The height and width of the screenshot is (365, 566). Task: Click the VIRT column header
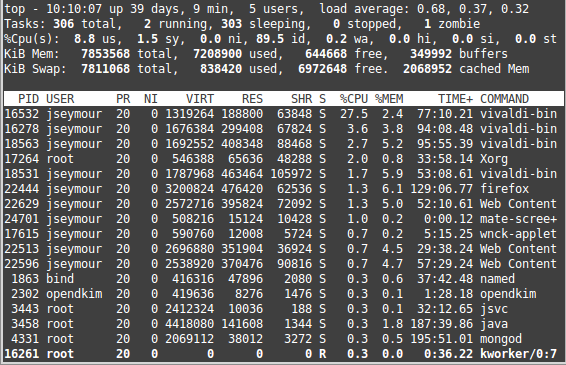(x=200, y=99)
